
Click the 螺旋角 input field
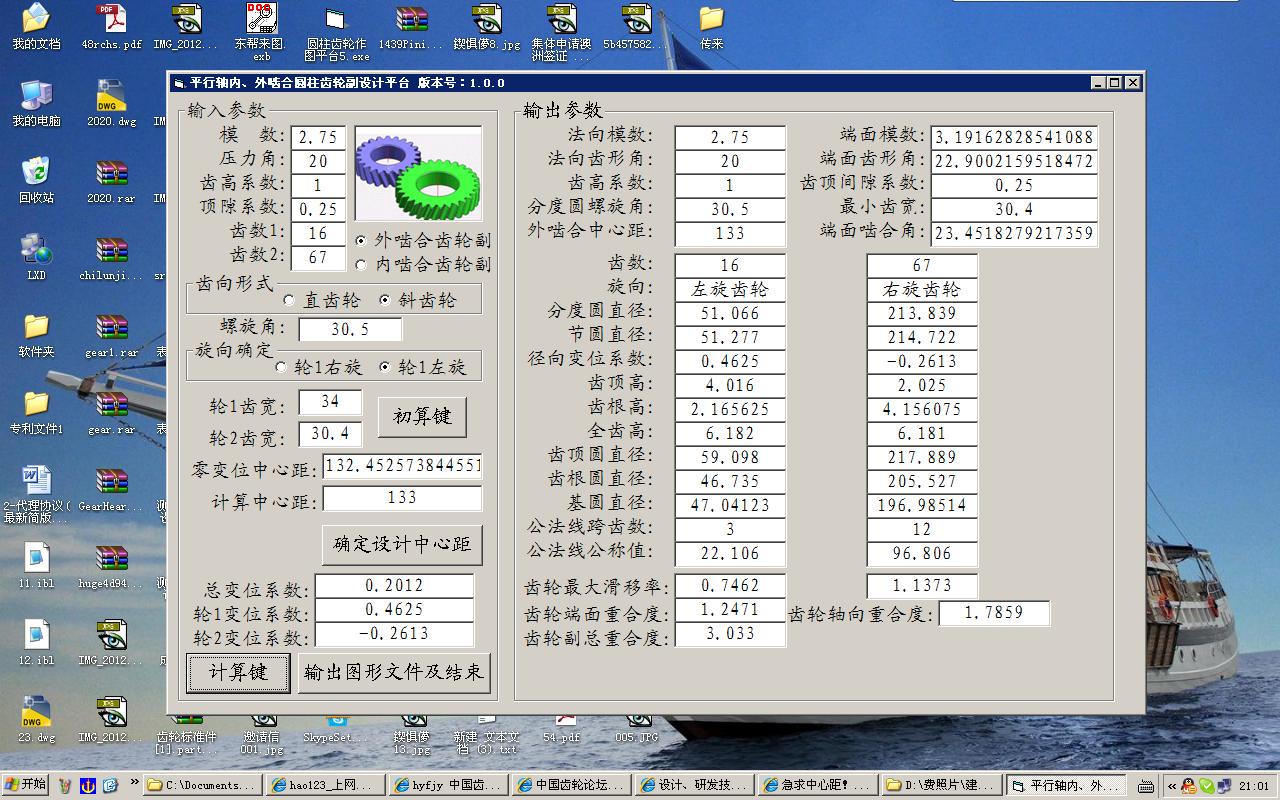350,329
